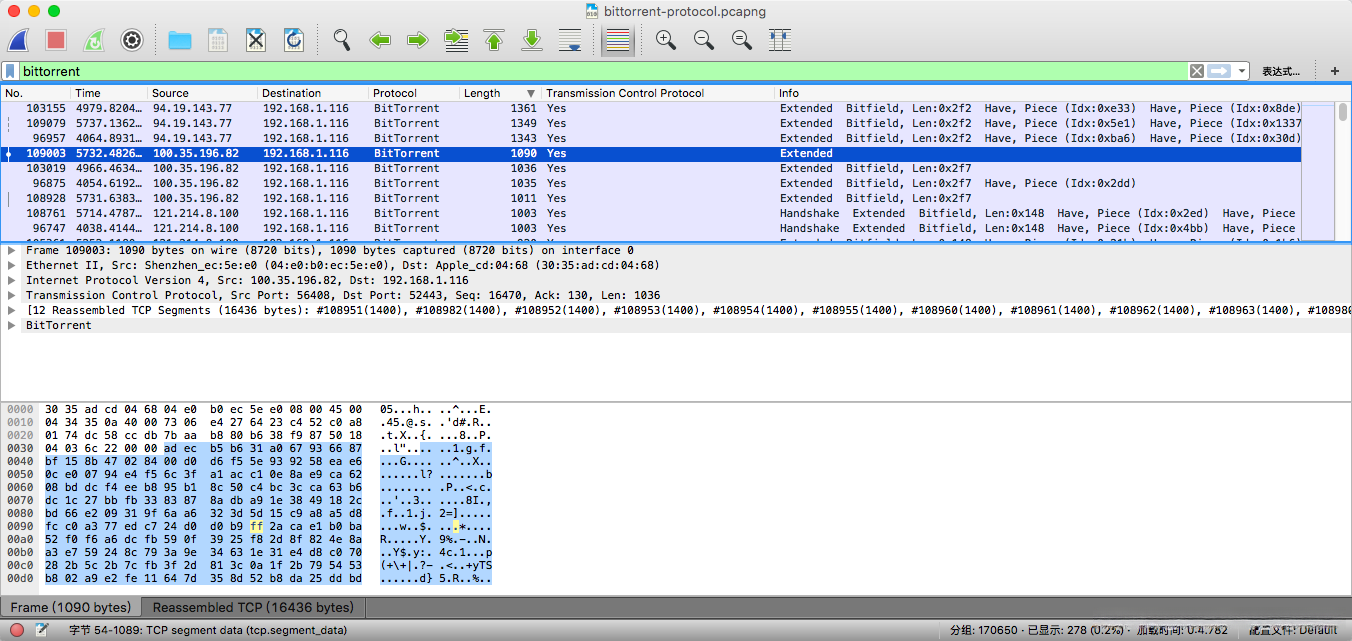Click the zoom in magnifier icon

(x=665, y=40)
